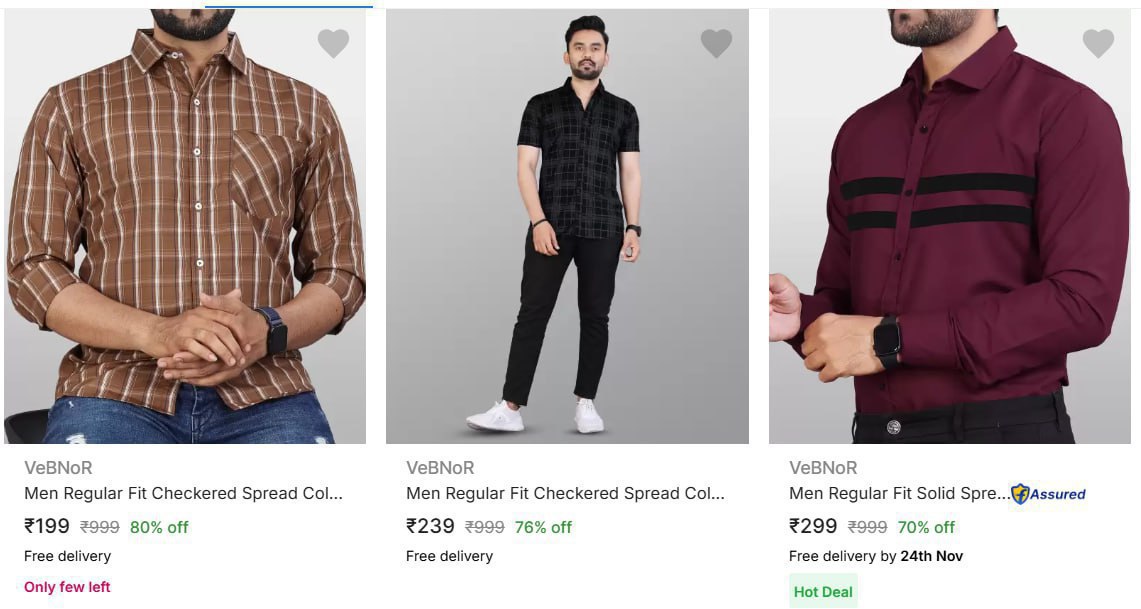Open first "Men Regular Fit Checkered" title link
1141x609 pixels.
coord(183,493)
